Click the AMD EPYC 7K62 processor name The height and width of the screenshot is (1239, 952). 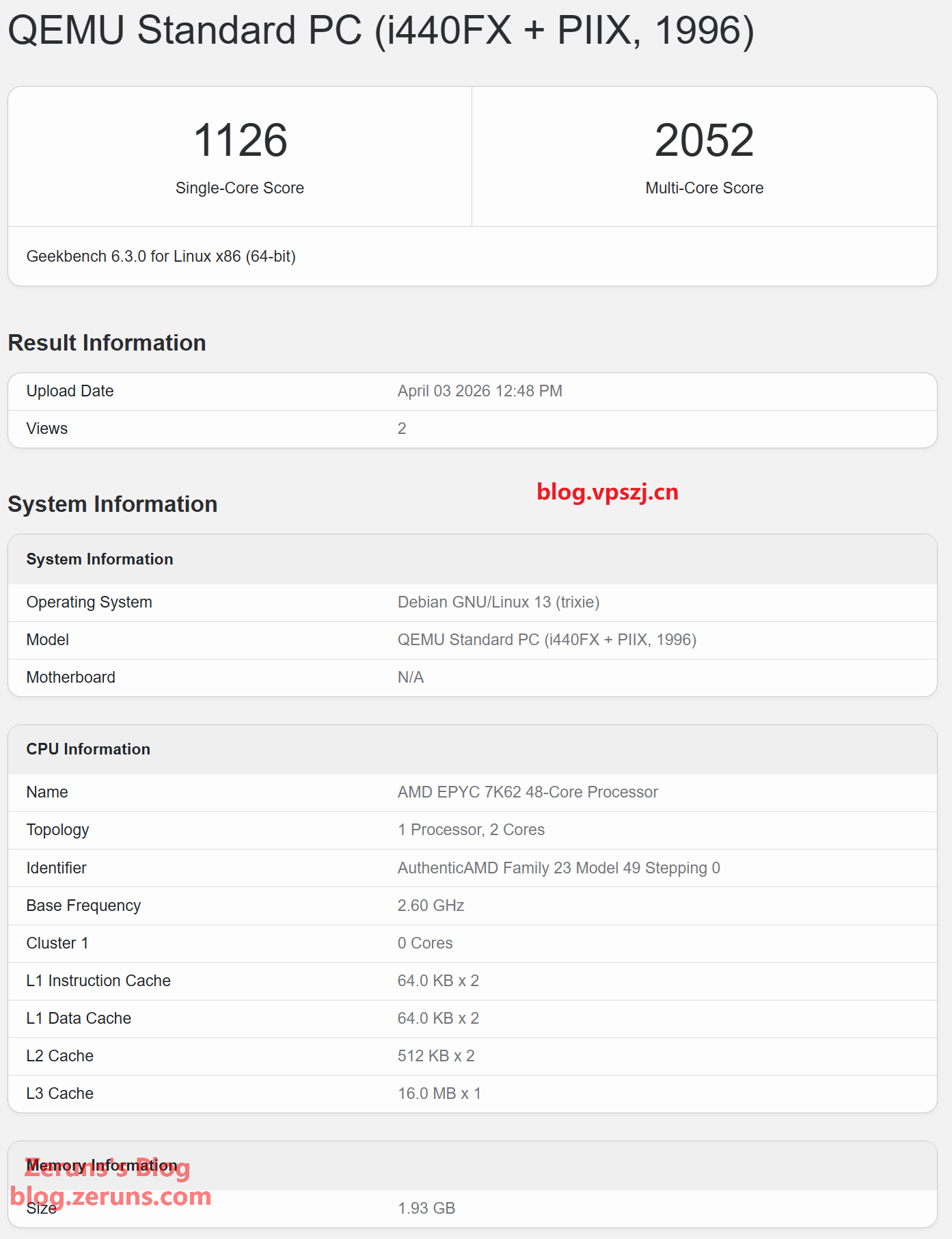click(528, 792)
